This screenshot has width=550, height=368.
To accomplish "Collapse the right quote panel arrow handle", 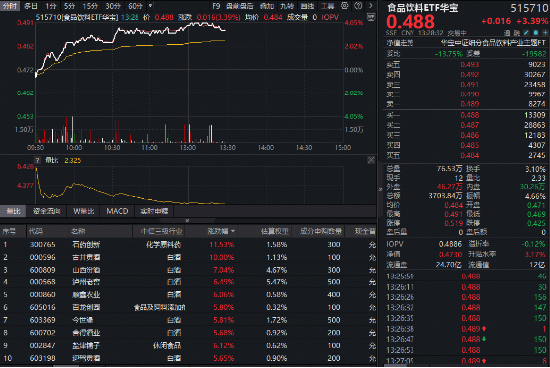I will [x=380, y=189].
